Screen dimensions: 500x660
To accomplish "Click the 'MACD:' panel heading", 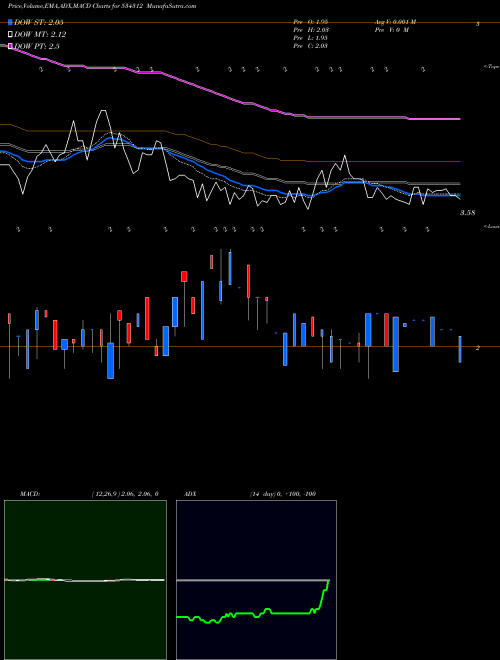I will tap(30, 494).
